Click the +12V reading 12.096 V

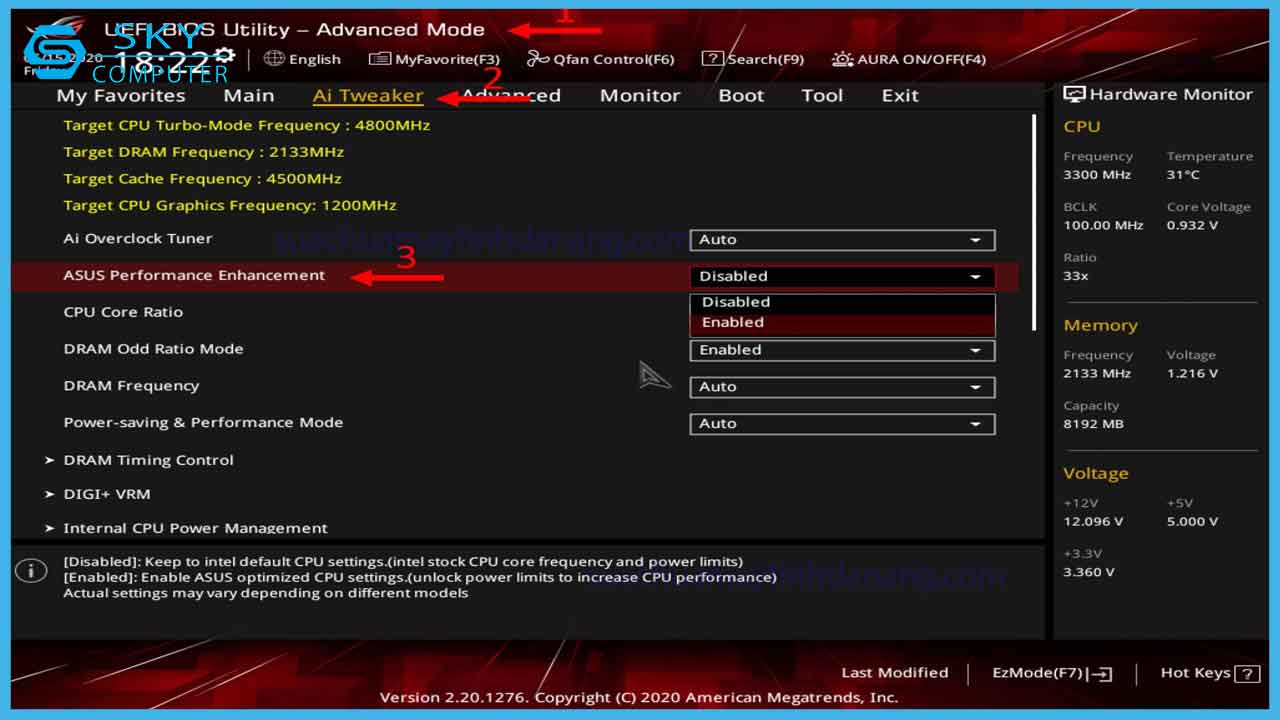[x=1093, y=522]
